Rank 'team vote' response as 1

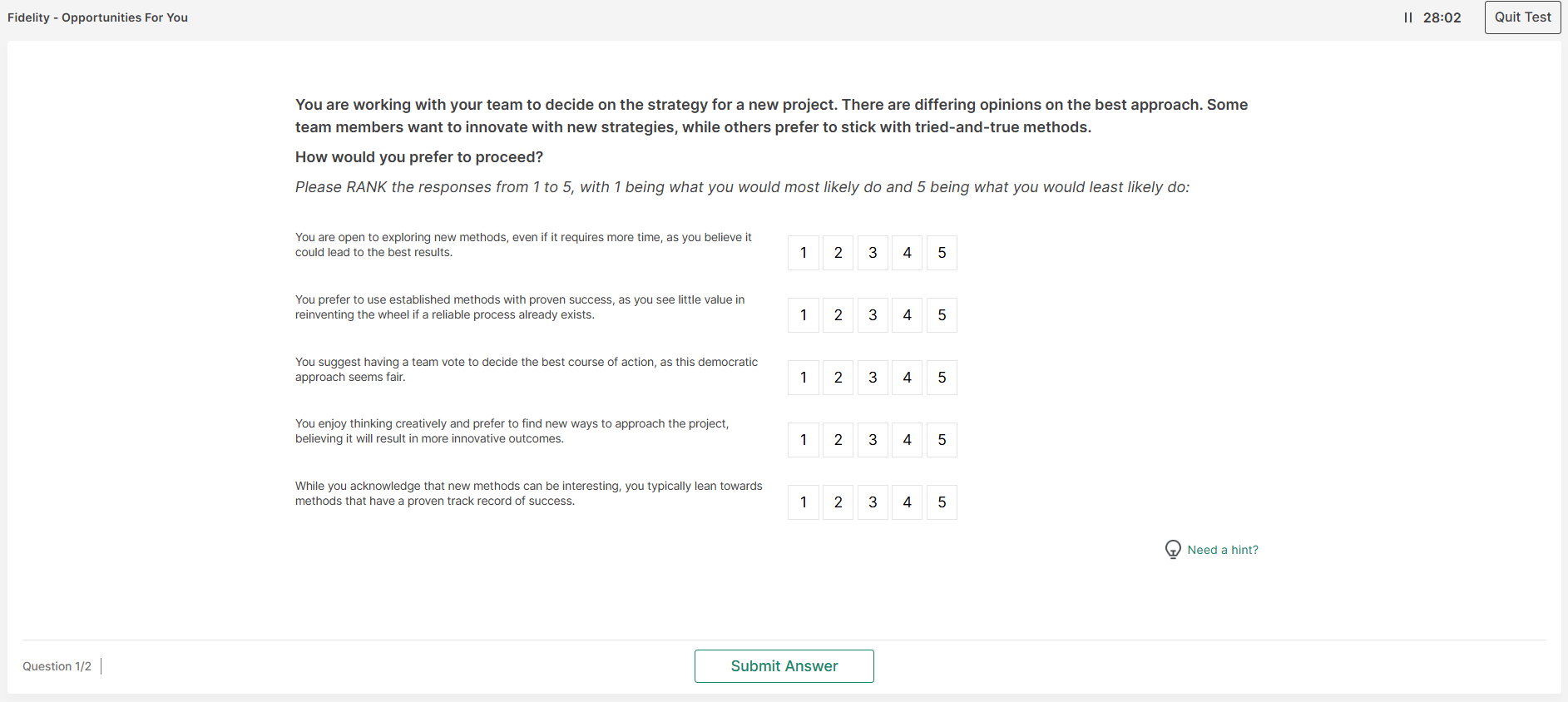pos(804,378)
